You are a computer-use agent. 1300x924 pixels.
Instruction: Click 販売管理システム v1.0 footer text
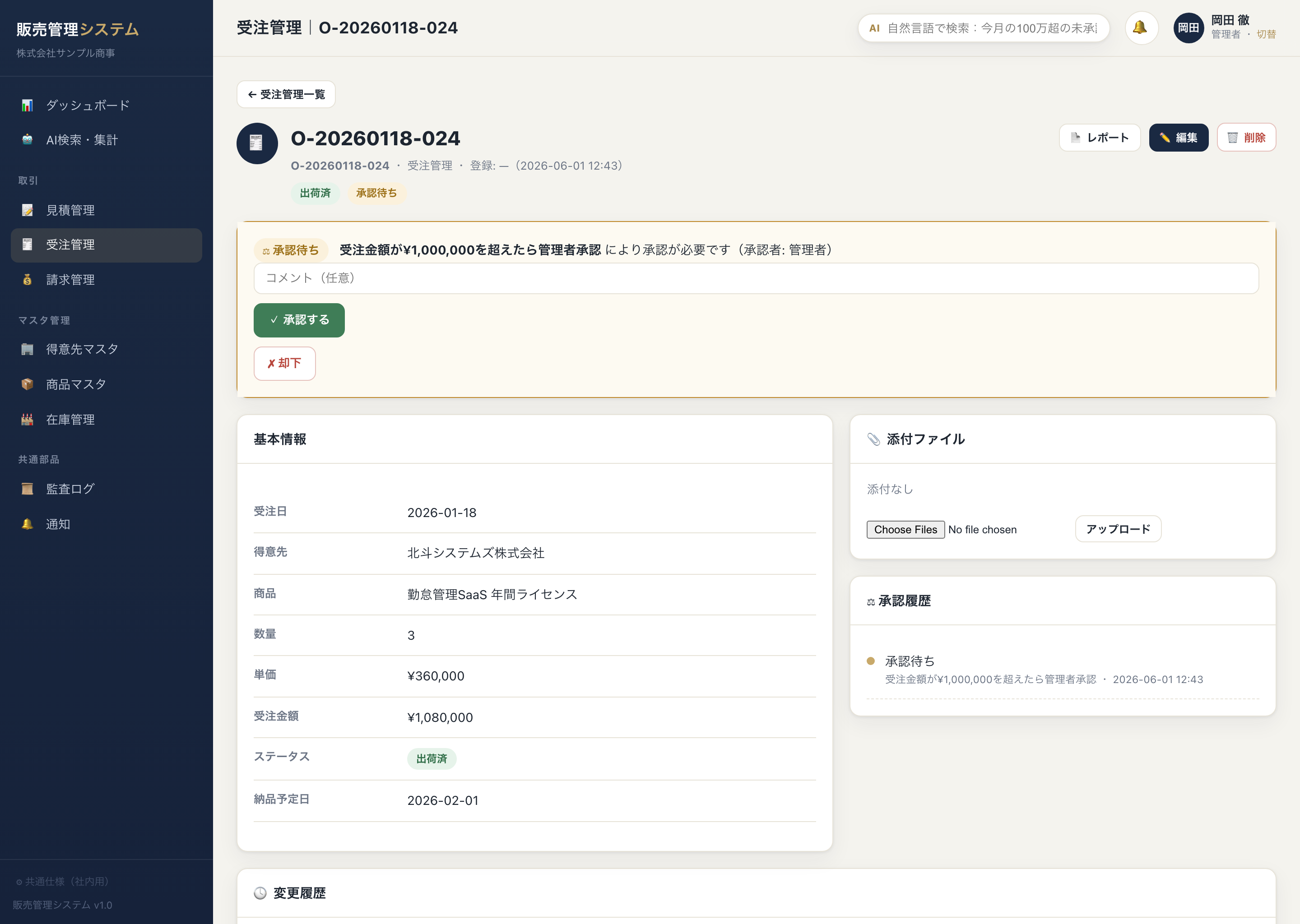pos(63,905)
